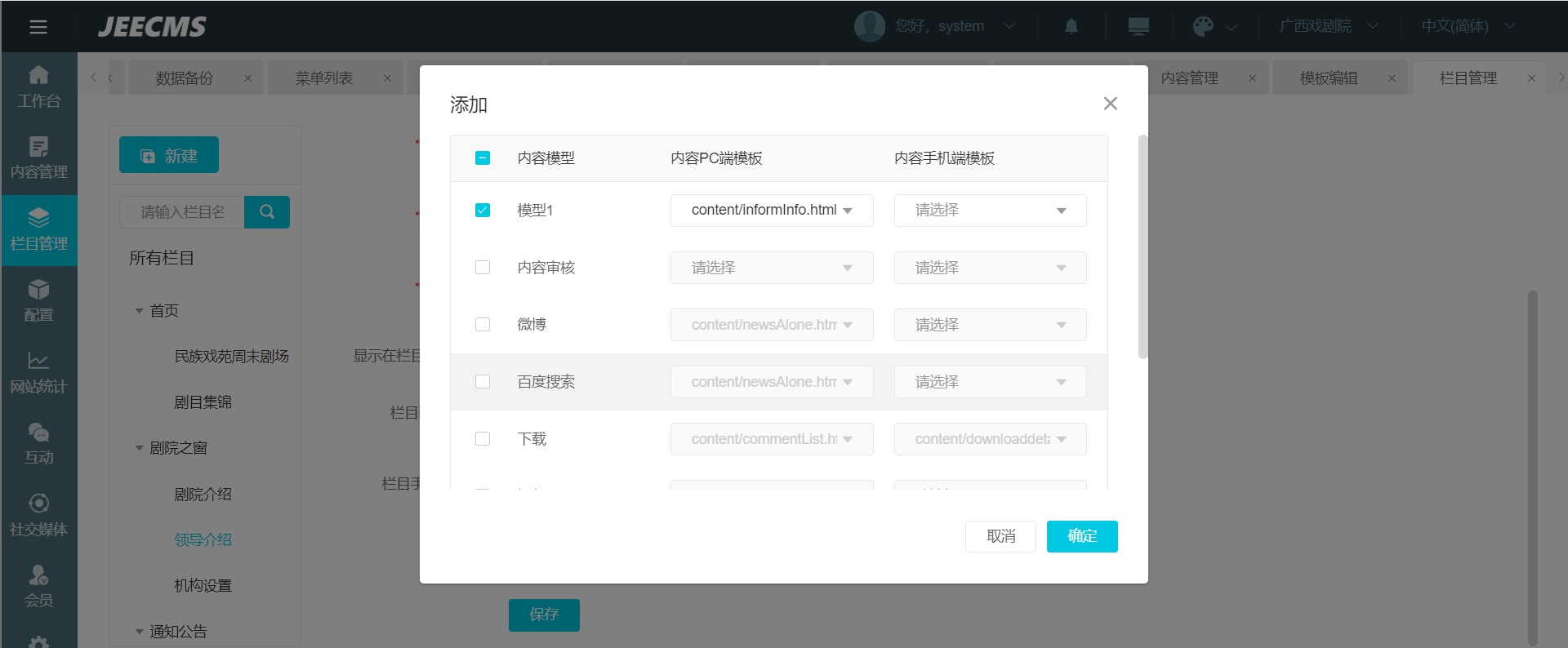The image size is (1568, 648).
Task: Switch to the 模板编辑 tab
Action: [x=1329, y=78]
